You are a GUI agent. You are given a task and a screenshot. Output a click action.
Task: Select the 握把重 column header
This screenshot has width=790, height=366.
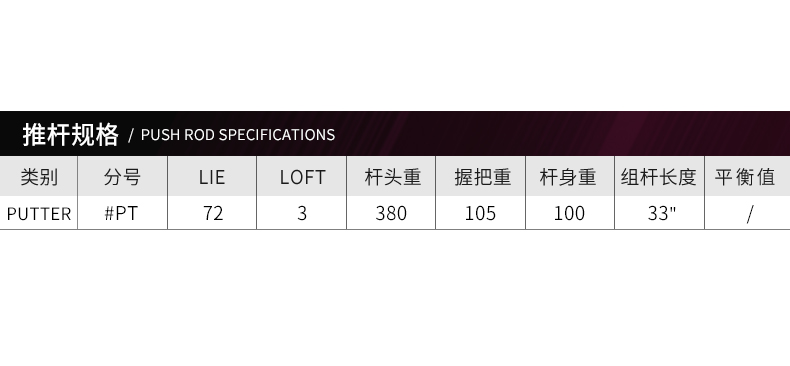[483, 177]
